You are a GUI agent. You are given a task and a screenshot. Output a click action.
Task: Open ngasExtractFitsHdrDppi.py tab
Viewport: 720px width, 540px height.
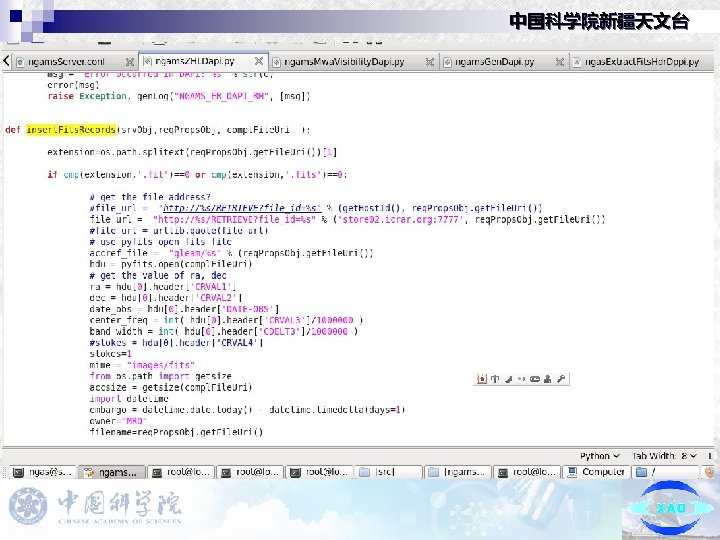642,62
